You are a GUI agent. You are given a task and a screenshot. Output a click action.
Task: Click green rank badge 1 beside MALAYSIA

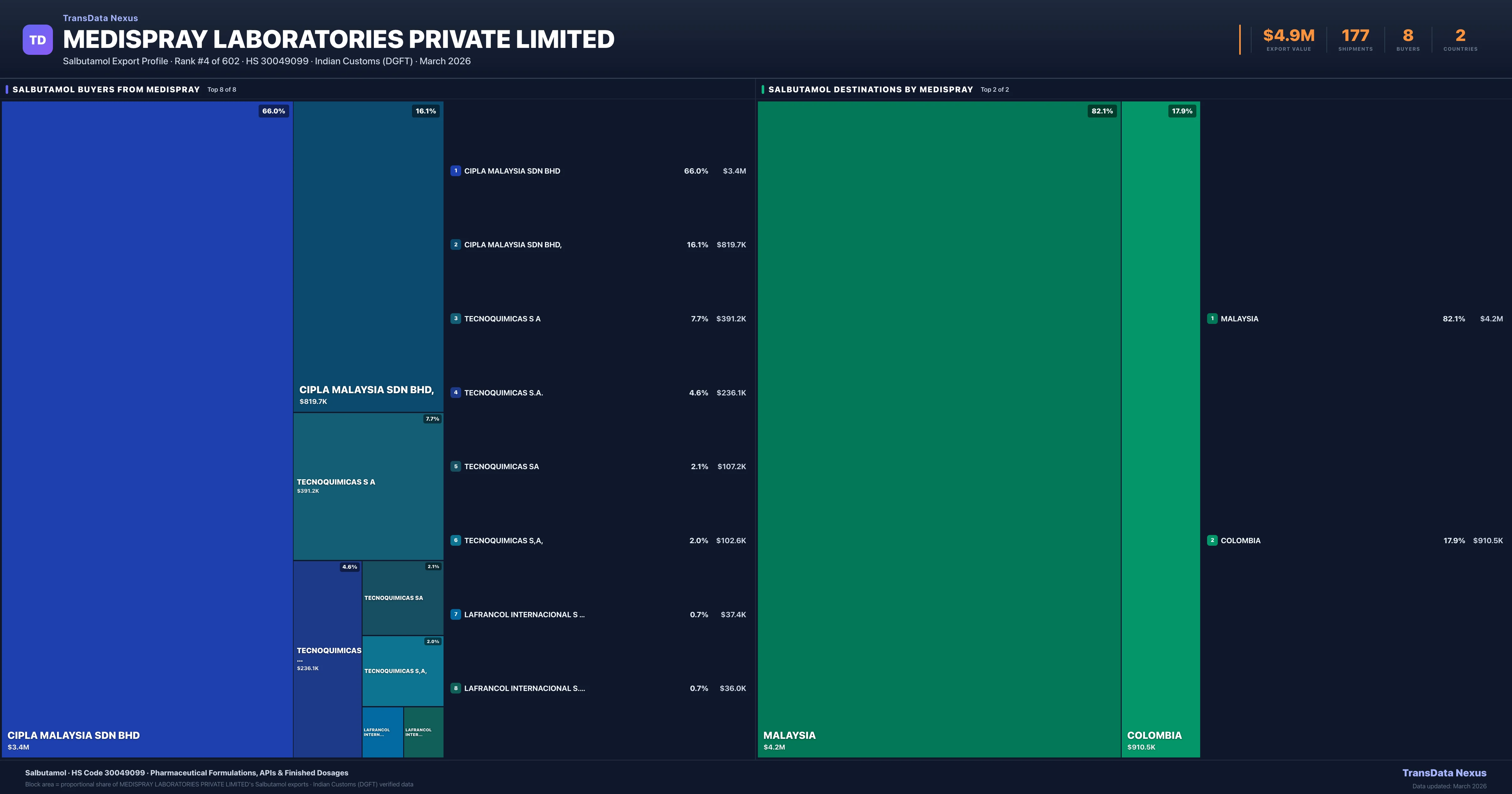click(x=1212, y=318)
